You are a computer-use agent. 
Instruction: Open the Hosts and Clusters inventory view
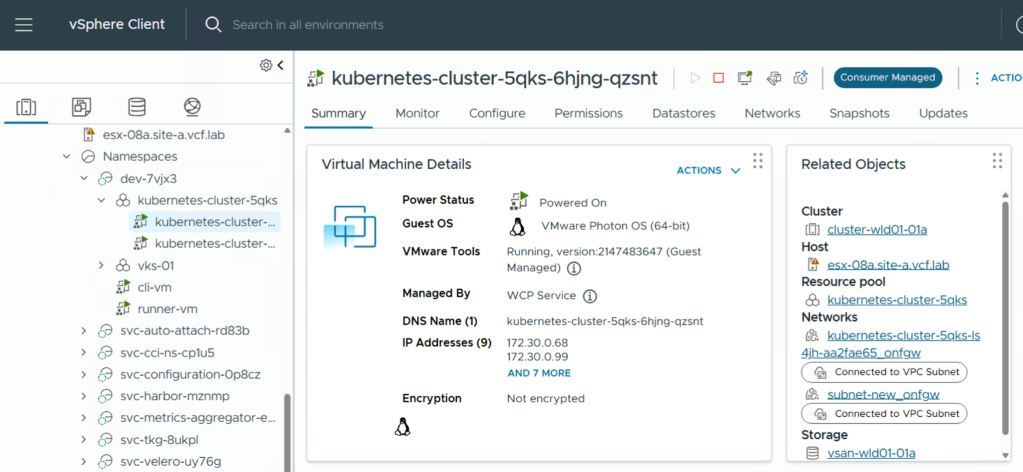point(26,107)
